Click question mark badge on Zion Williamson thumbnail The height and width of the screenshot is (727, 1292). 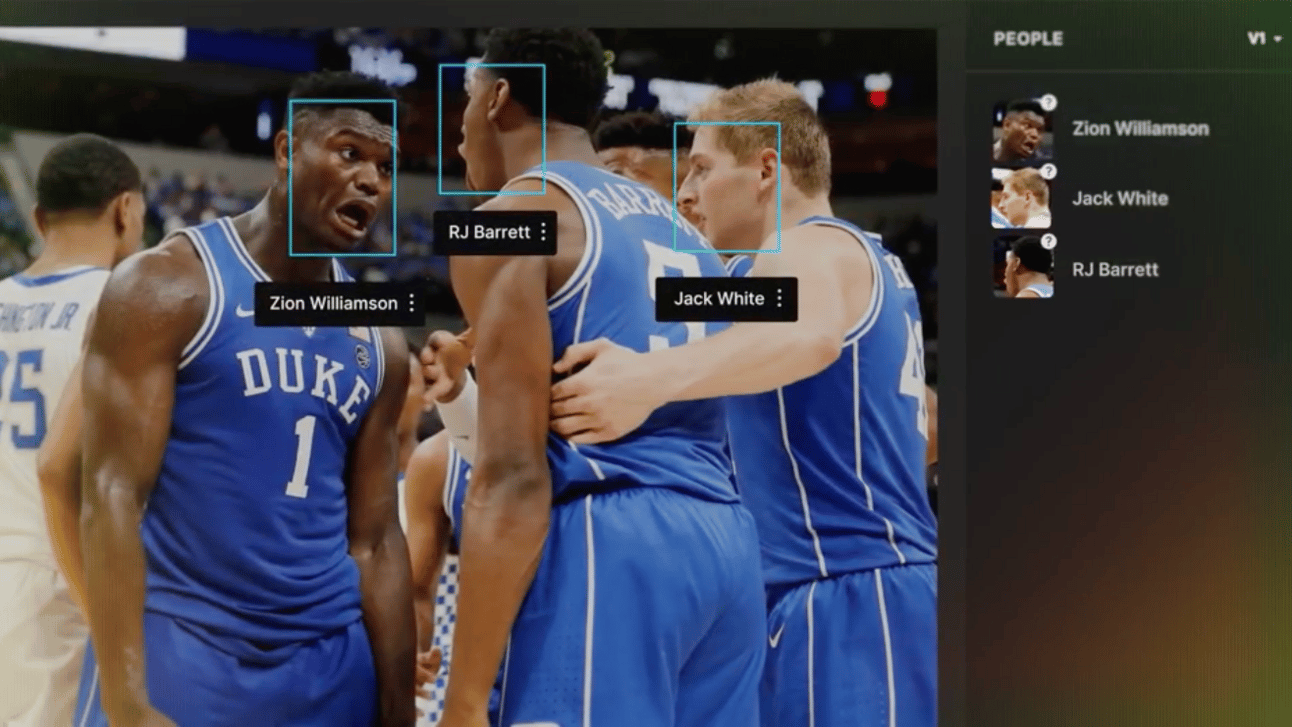click(1048, 103)
